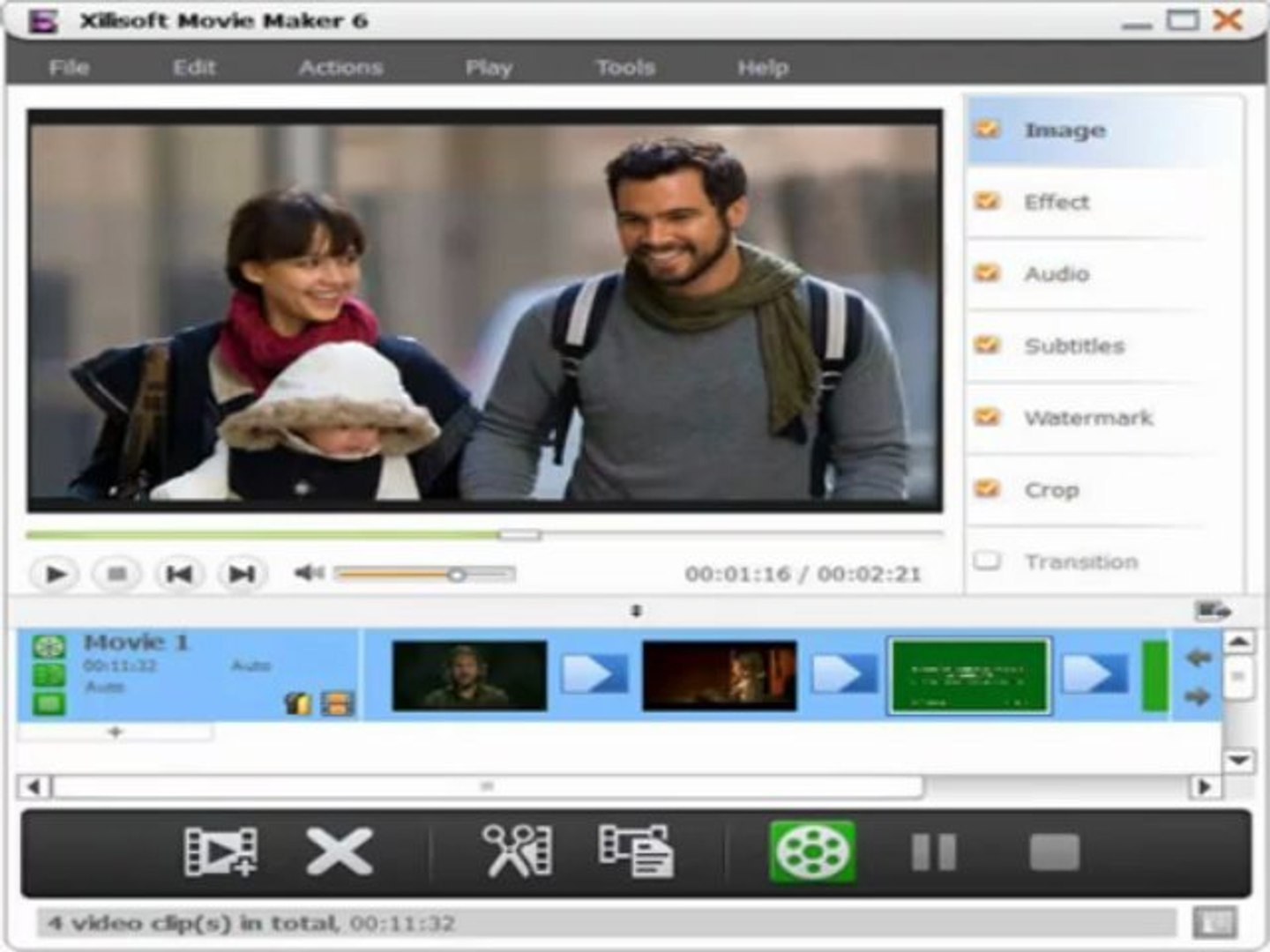Toggle the Crop checkbox
The image size is (1270, 952).
[x=987, y=489]
